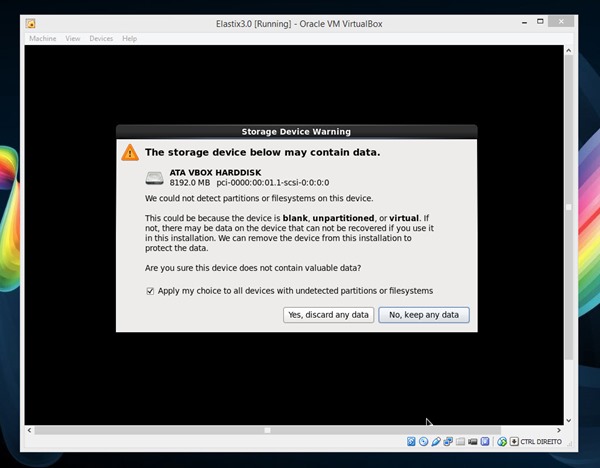
Task: Toggle the mouse integration globe icon
Action: click(x=502, y=442)
